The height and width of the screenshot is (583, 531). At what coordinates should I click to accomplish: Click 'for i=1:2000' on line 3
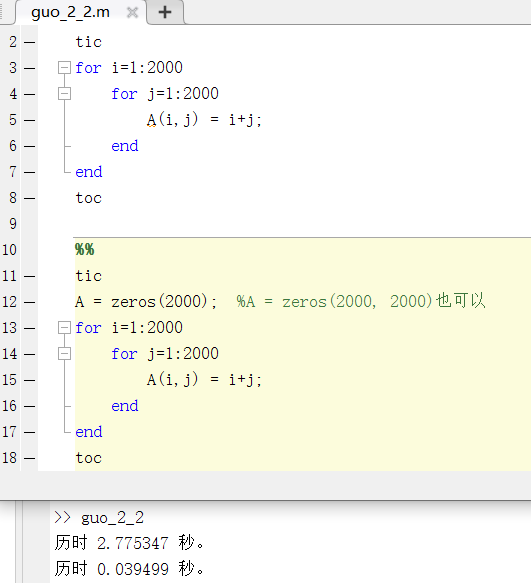coord(129,68)
